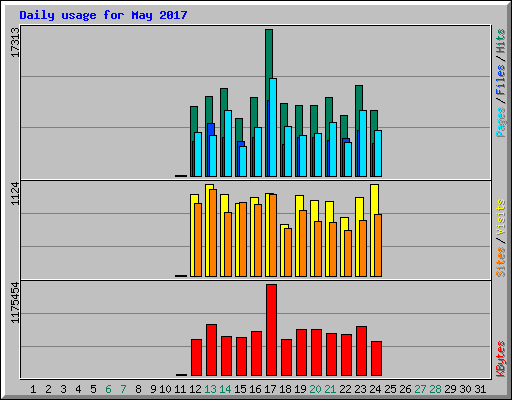The height and width of the screenshot is (400, 512).
Task: Click day 24 label on the date axis
Action: click(x=375, y=389)
